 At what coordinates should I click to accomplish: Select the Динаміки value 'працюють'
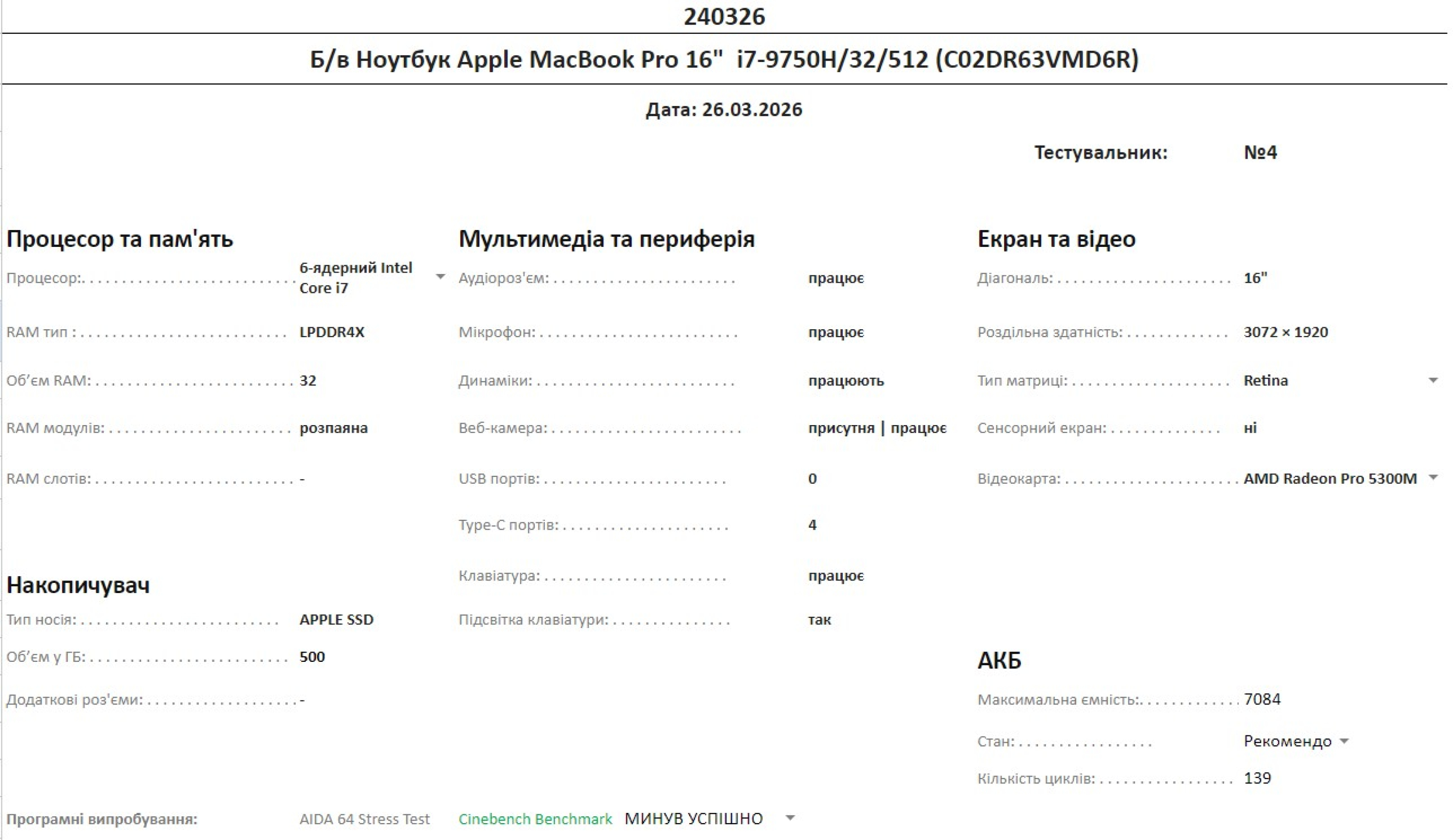click(847, 381)
